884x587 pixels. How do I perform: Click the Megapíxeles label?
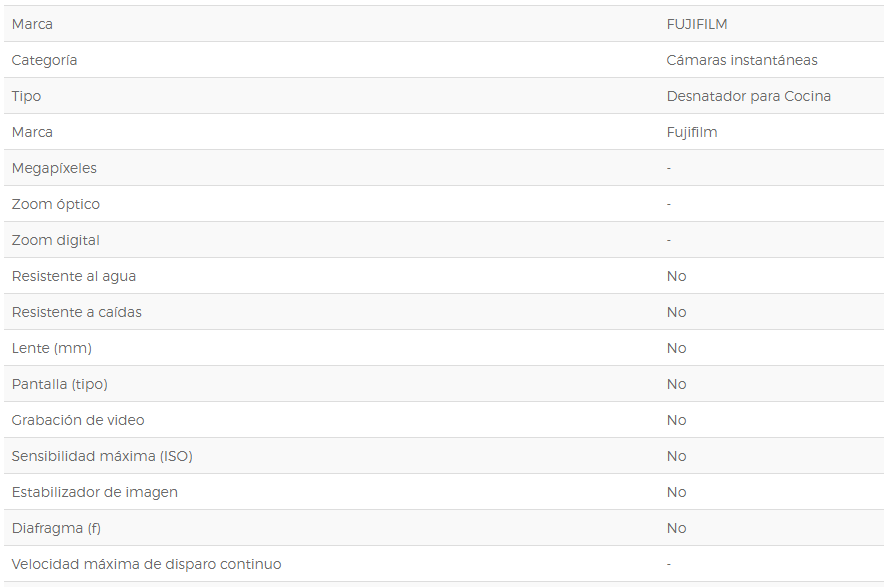pos(54,168)
